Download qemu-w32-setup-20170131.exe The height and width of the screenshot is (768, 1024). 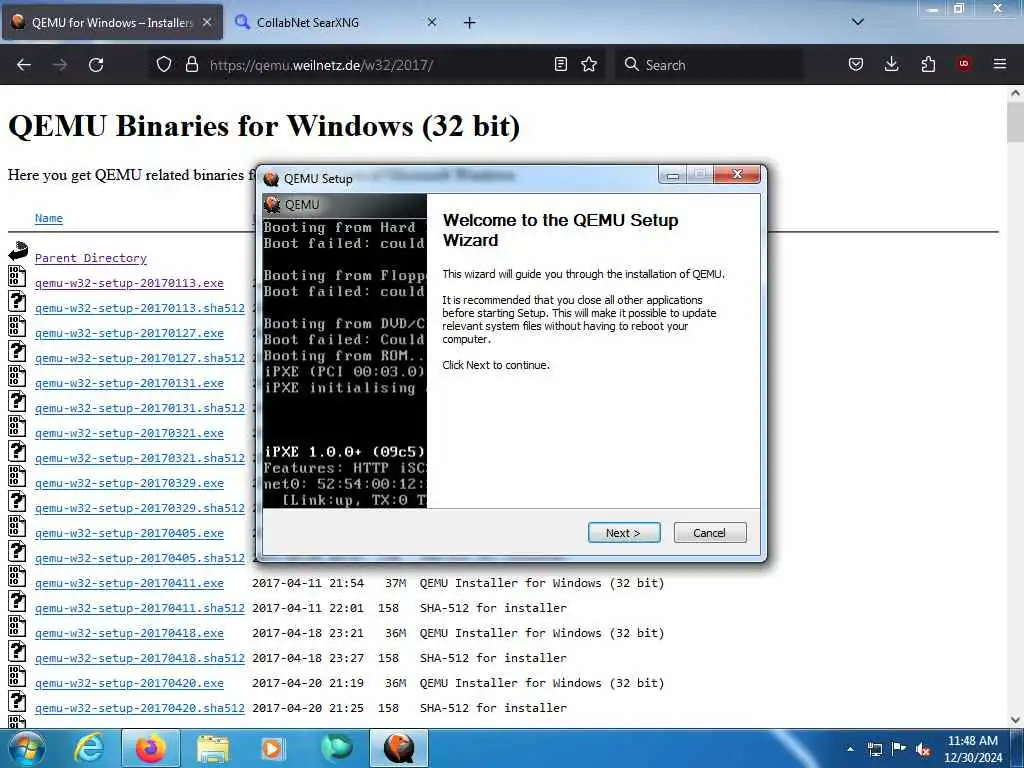[x=129, y=383]
